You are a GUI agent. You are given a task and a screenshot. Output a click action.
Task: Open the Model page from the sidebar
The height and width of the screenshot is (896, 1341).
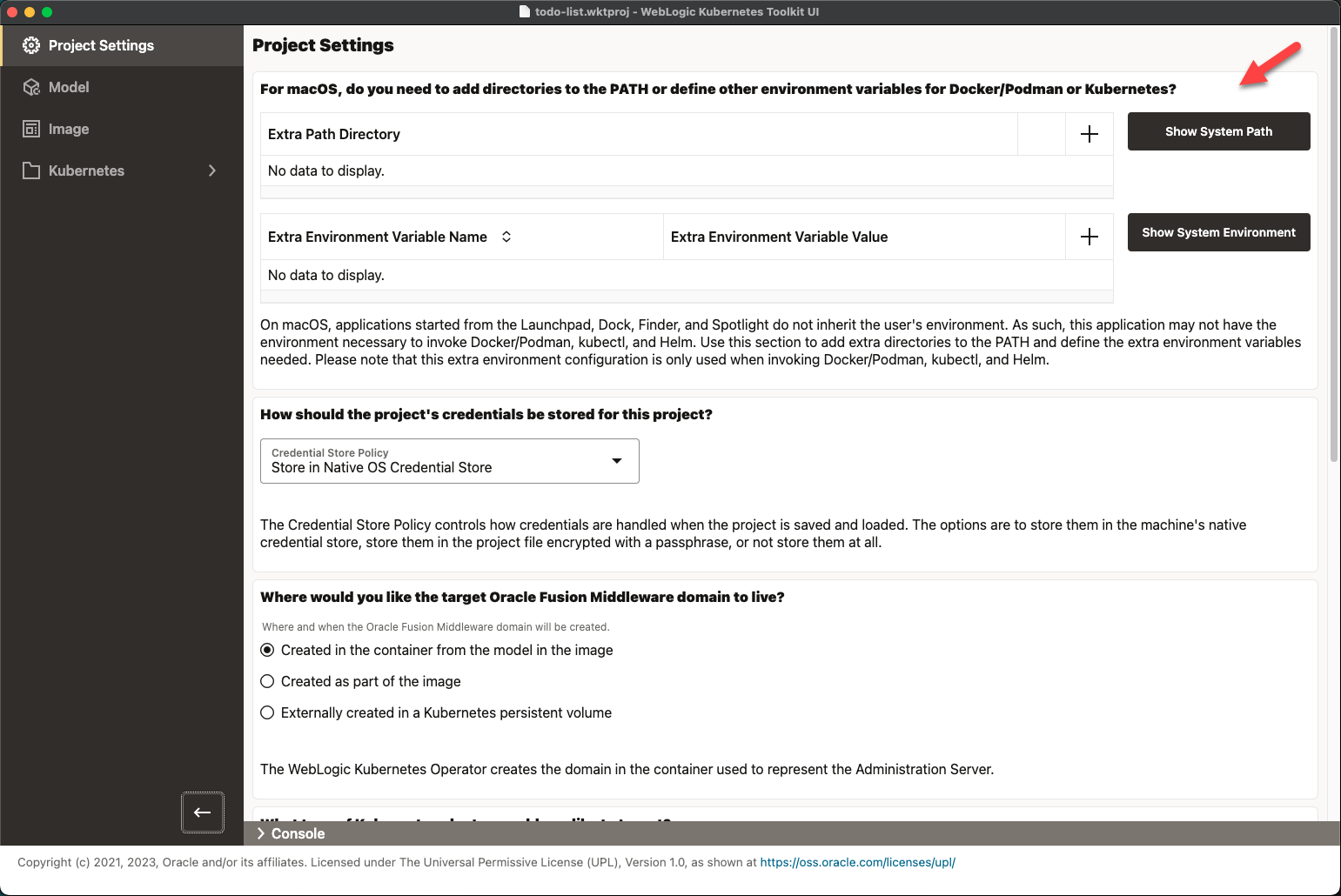(x=122, y=87)
